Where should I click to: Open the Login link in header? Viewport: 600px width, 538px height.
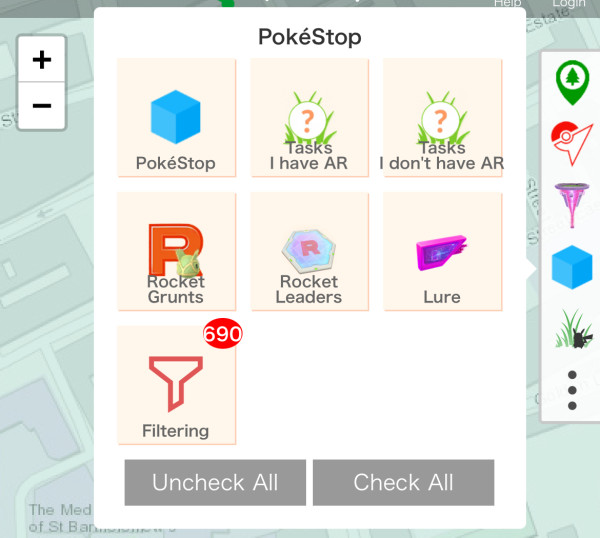(x=569, y=4)
